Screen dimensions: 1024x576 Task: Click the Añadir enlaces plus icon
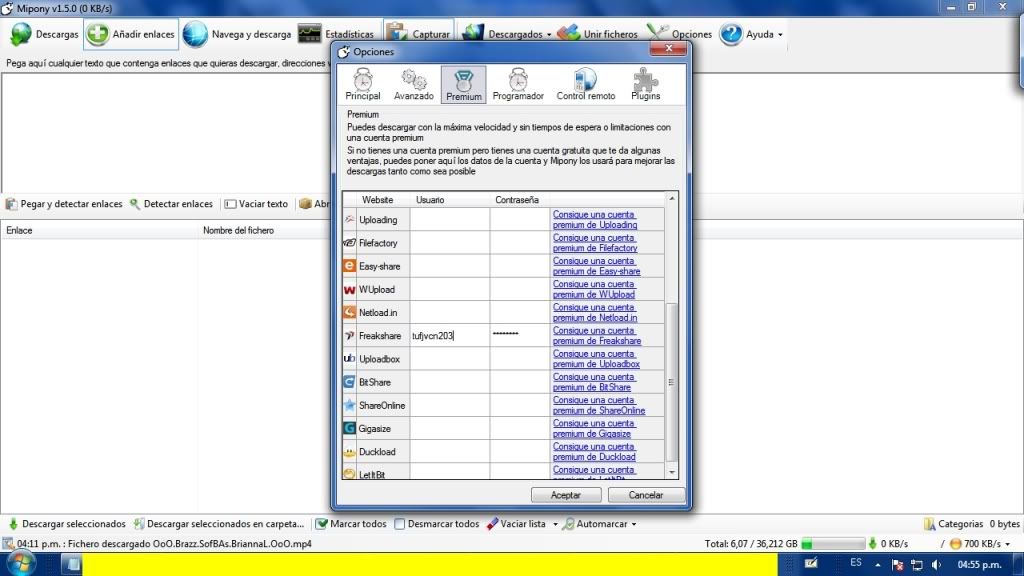98,34
